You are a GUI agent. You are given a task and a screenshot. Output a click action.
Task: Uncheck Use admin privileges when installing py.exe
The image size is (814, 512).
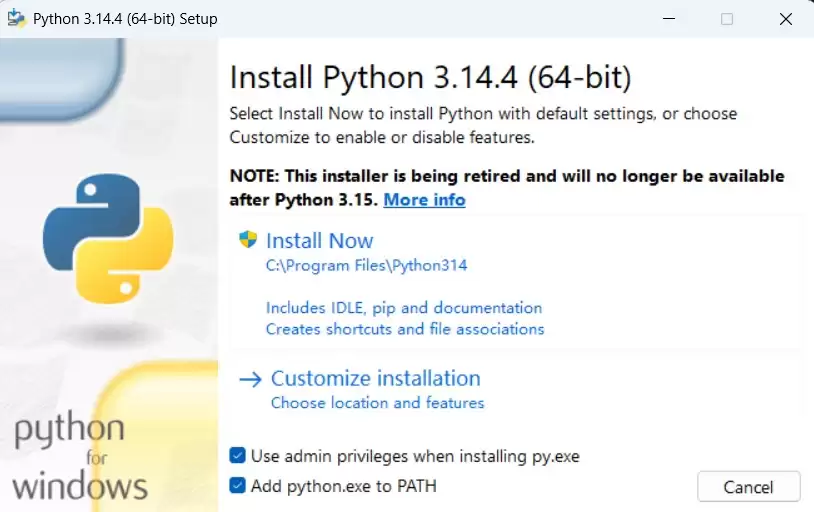[237, 455]
